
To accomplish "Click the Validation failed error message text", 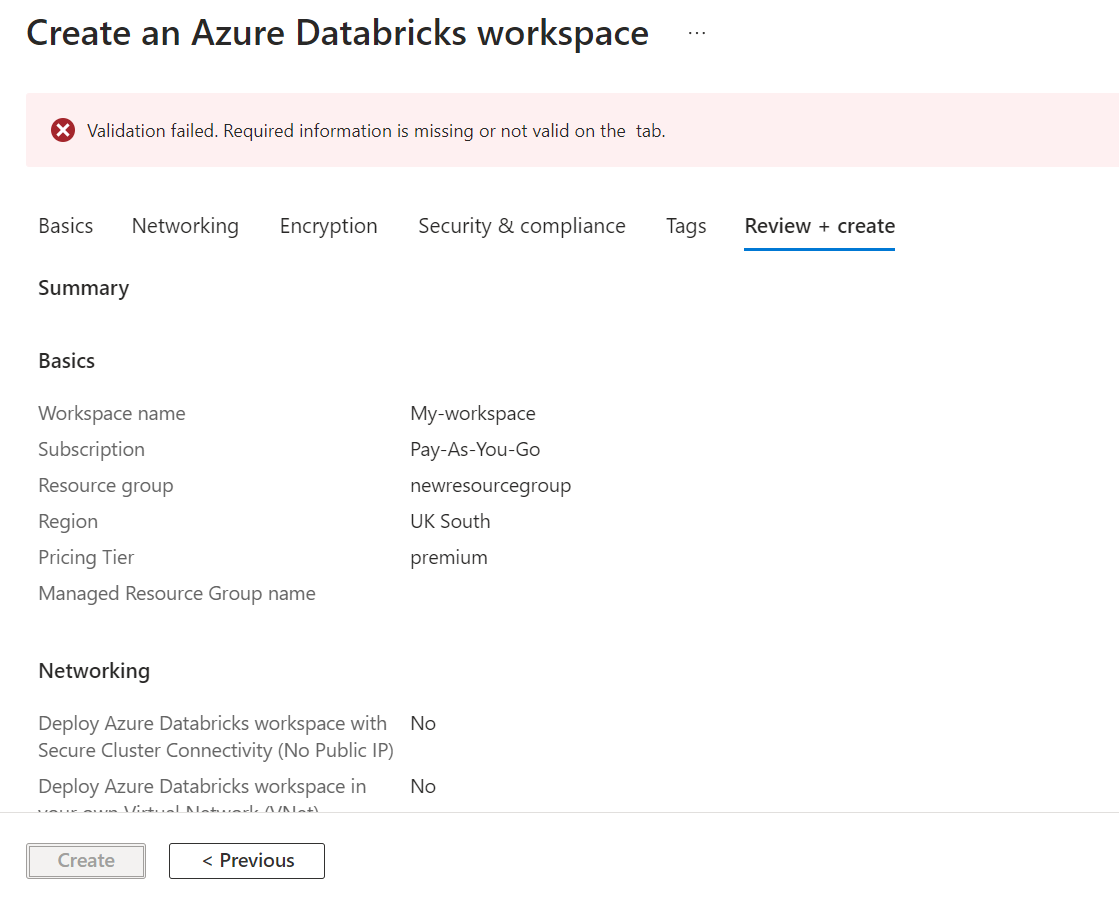I will tap(376, 131).
